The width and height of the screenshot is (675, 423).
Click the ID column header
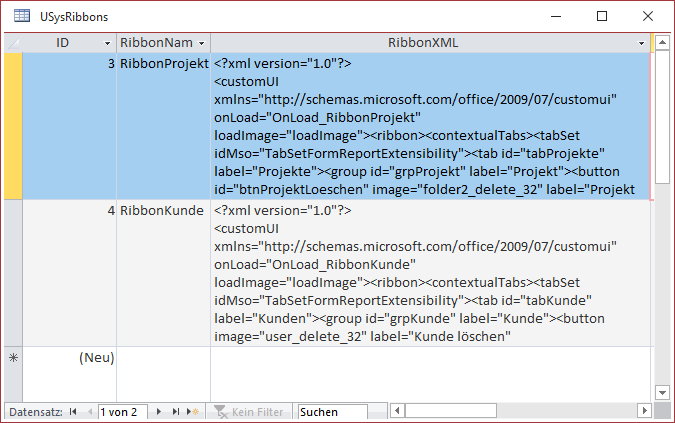point(69,43)
